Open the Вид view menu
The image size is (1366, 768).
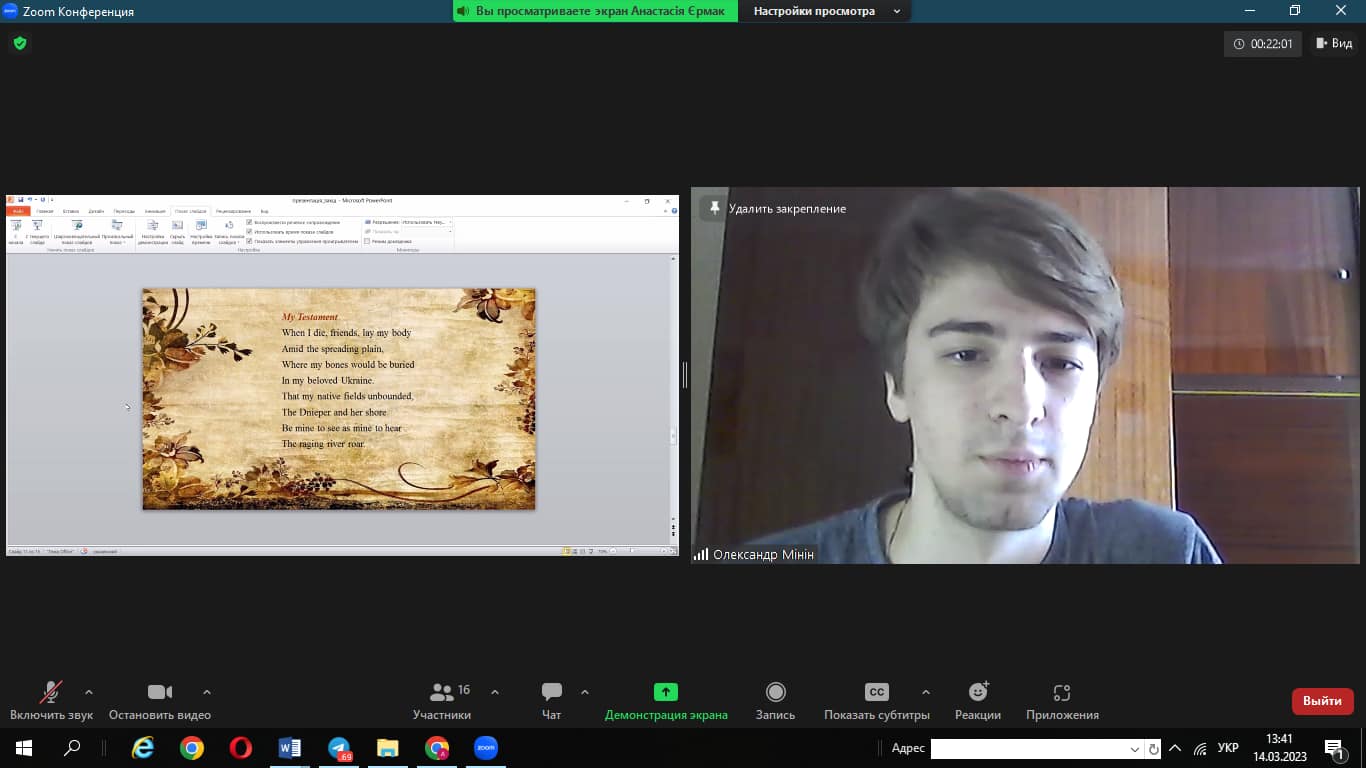(1334, 43)
